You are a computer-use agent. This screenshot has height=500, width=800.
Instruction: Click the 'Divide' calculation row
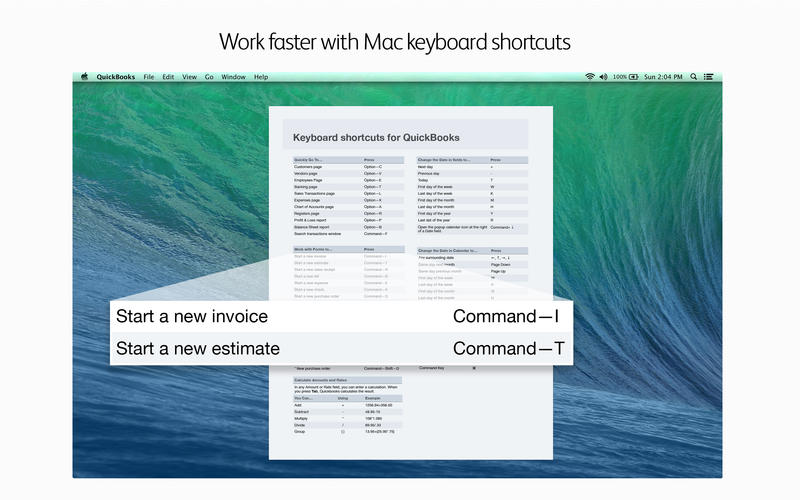coord(347,425)
